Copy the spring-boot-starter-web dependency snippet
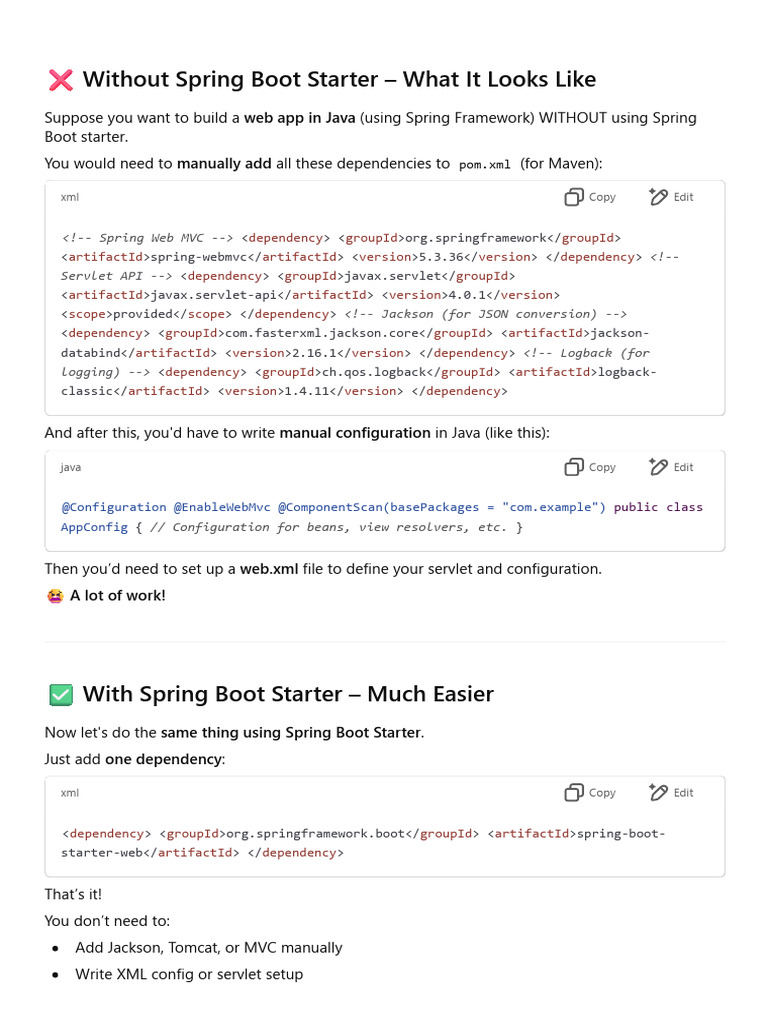This screenshot has height=1024, width=768. (x=590, y=792)
